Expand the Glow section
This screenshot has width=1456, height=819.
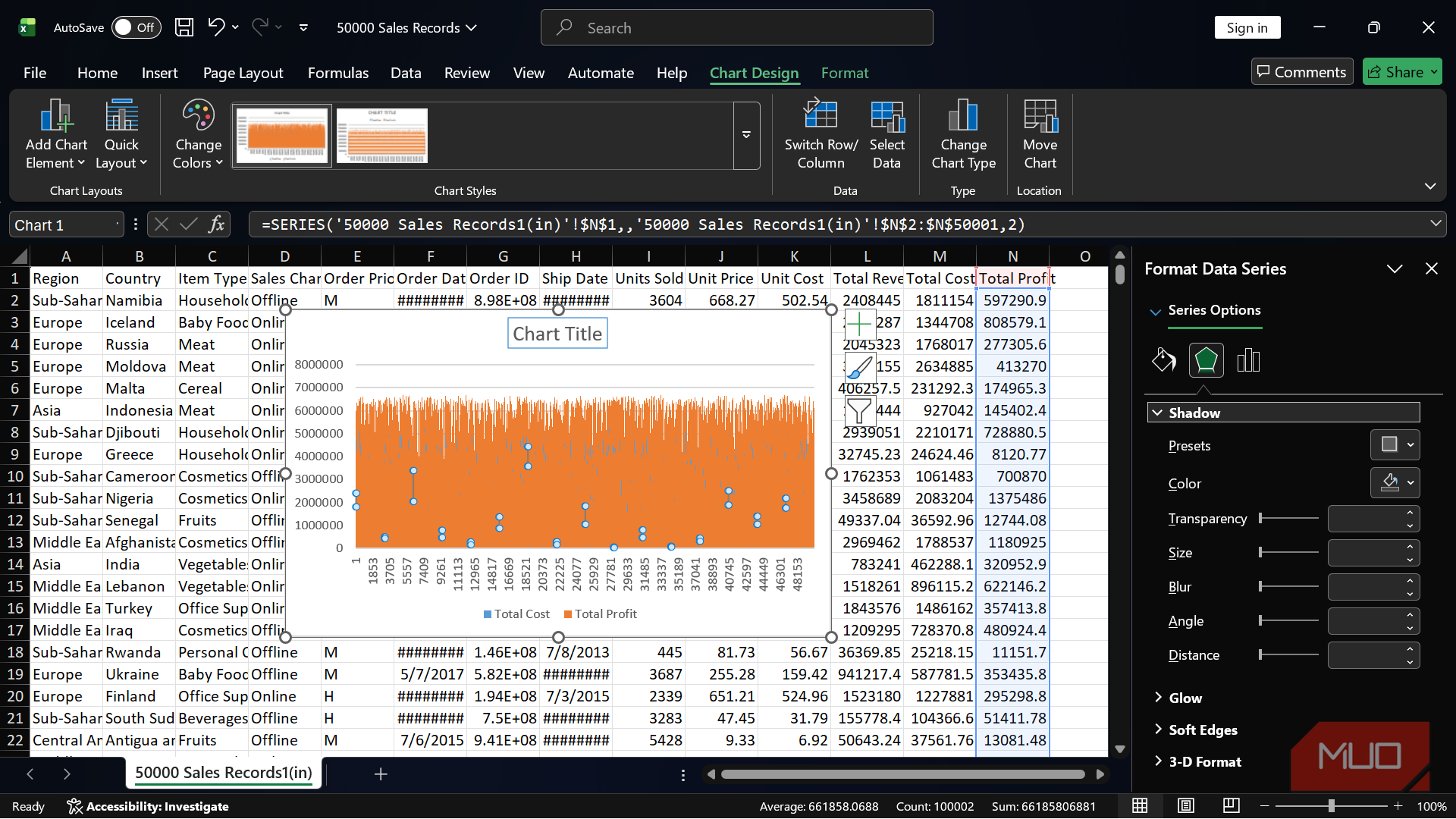(1185, 698)
